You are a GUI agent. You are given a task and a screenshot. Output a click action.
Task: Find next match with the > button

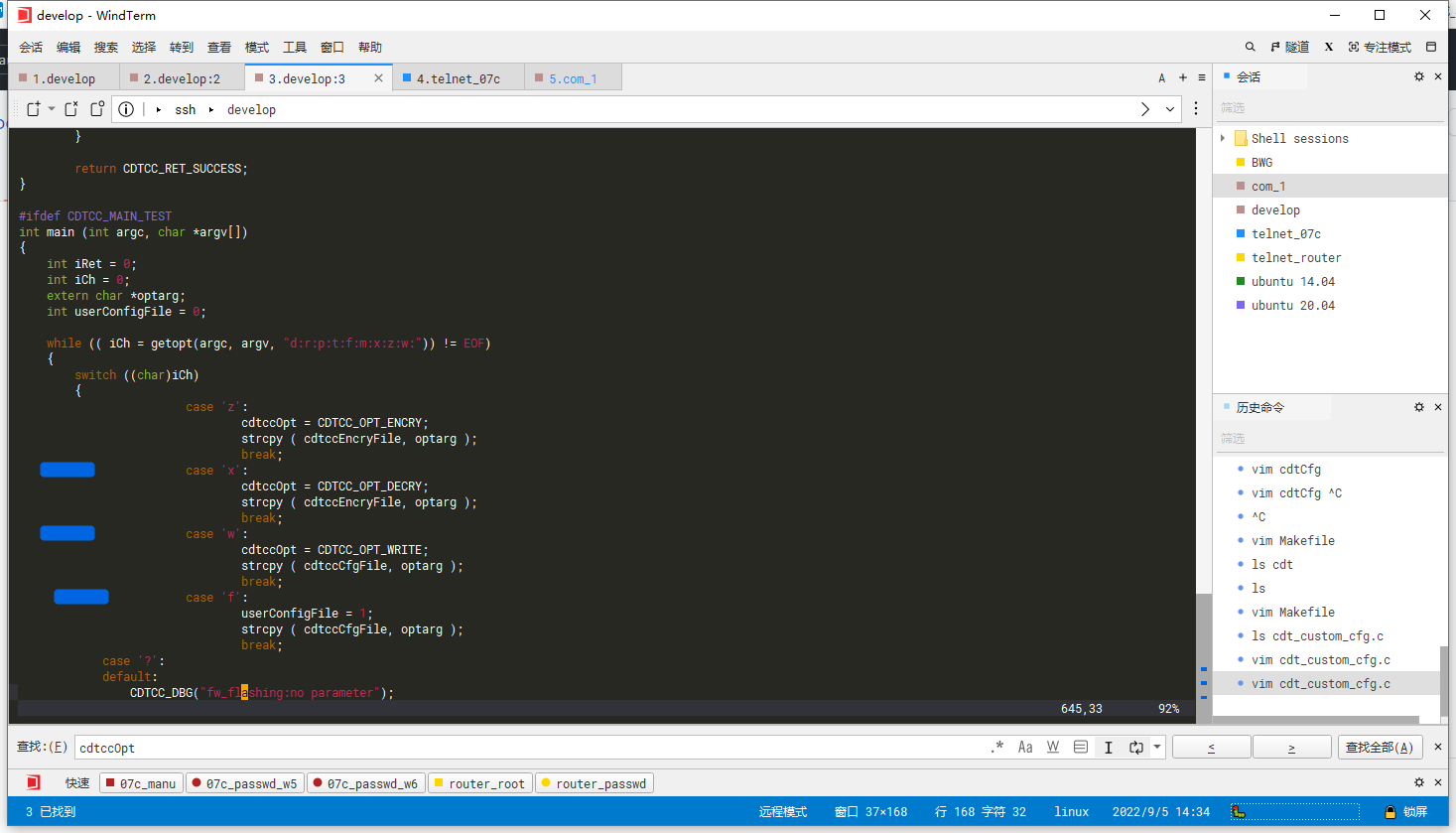click(x=1292, y=748)
